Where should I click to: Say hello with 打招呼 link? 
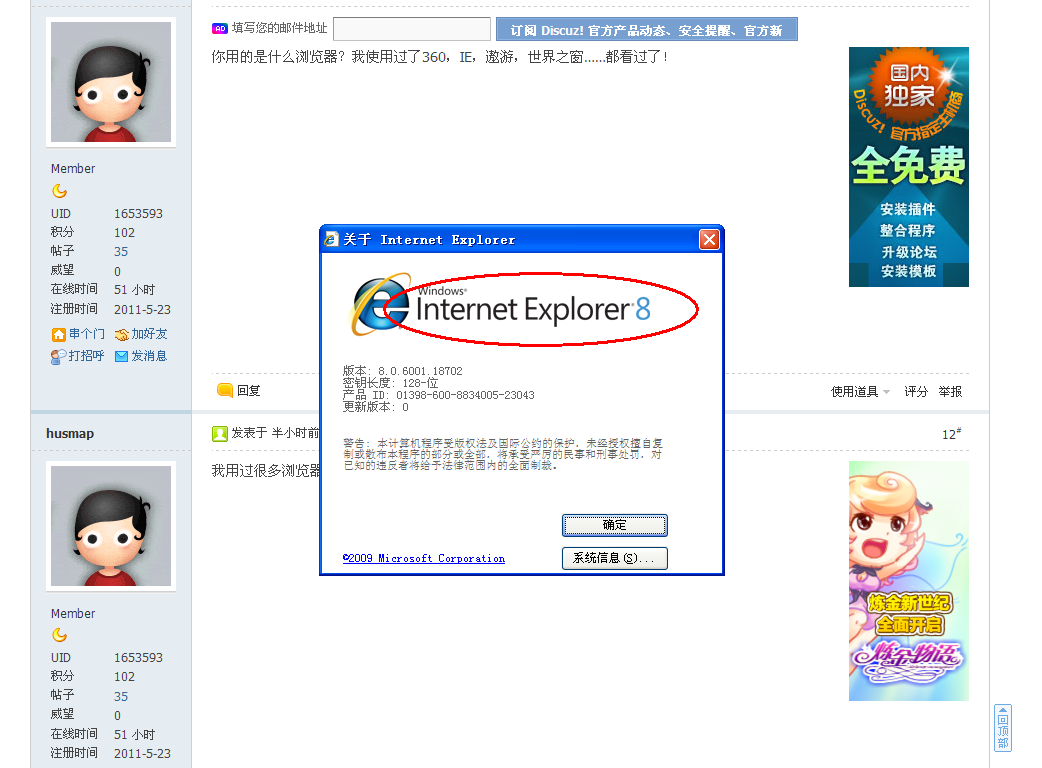click(x=86, y=355)
